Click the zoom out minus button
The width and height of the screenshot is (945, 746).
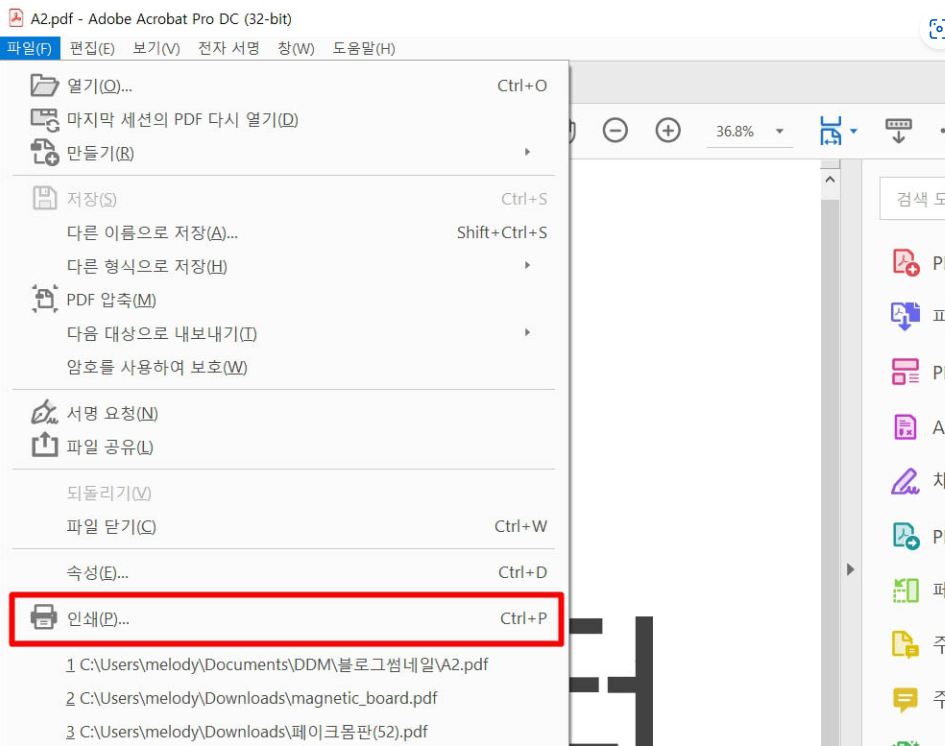coord(615,131)
